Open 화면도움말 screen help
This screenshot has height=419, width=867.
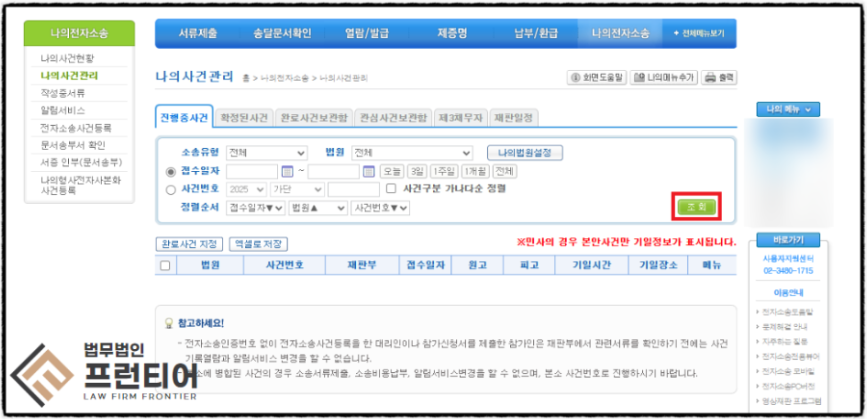(599, 77)
